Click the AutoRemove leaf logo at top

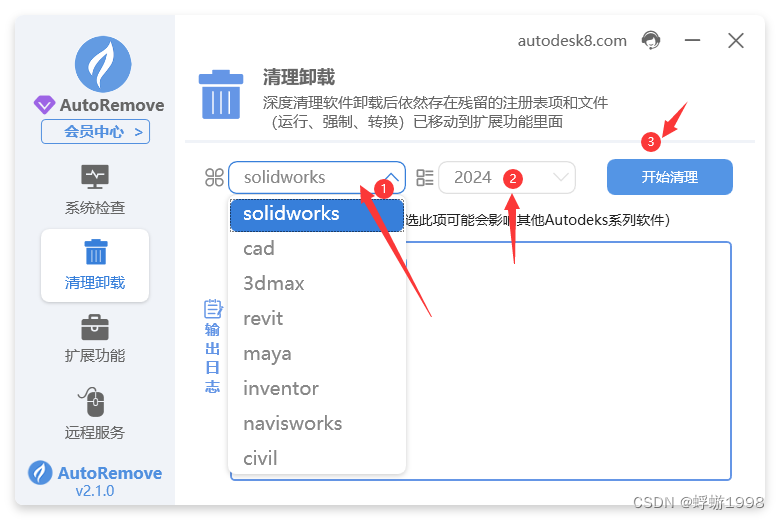pos(103,64)
